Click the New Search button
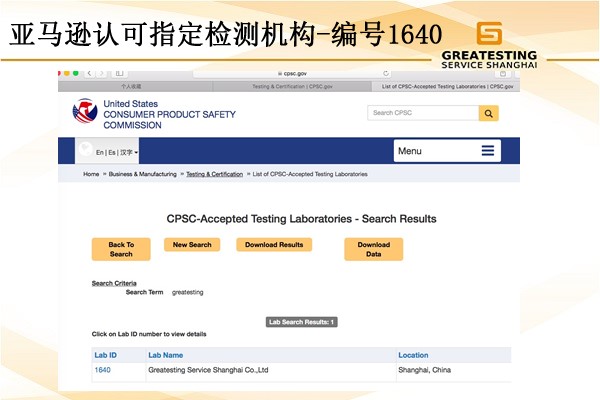 click(192, 245)
